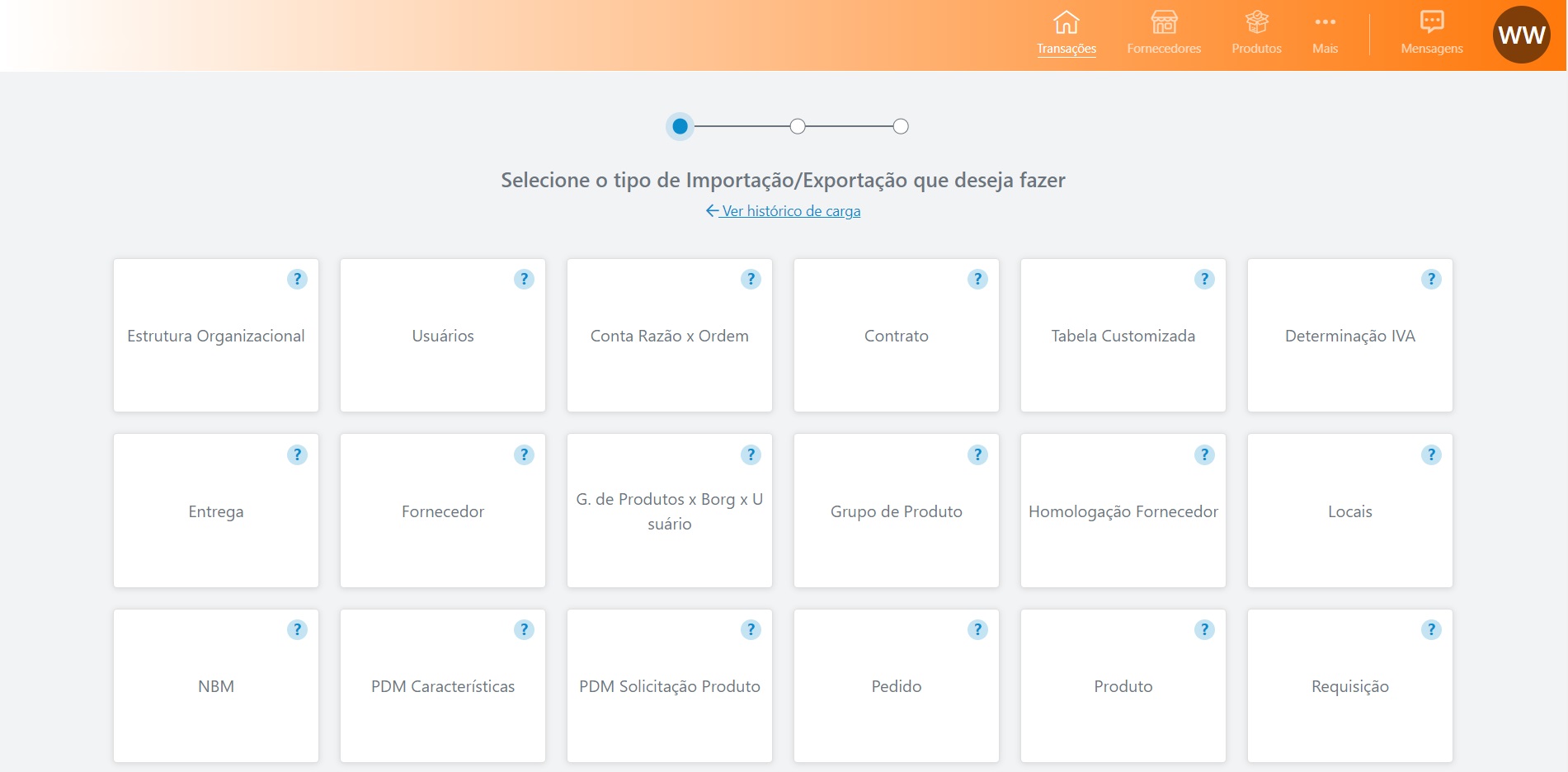Show help for PDM Solicitação Produto card

tap(751, 630)
